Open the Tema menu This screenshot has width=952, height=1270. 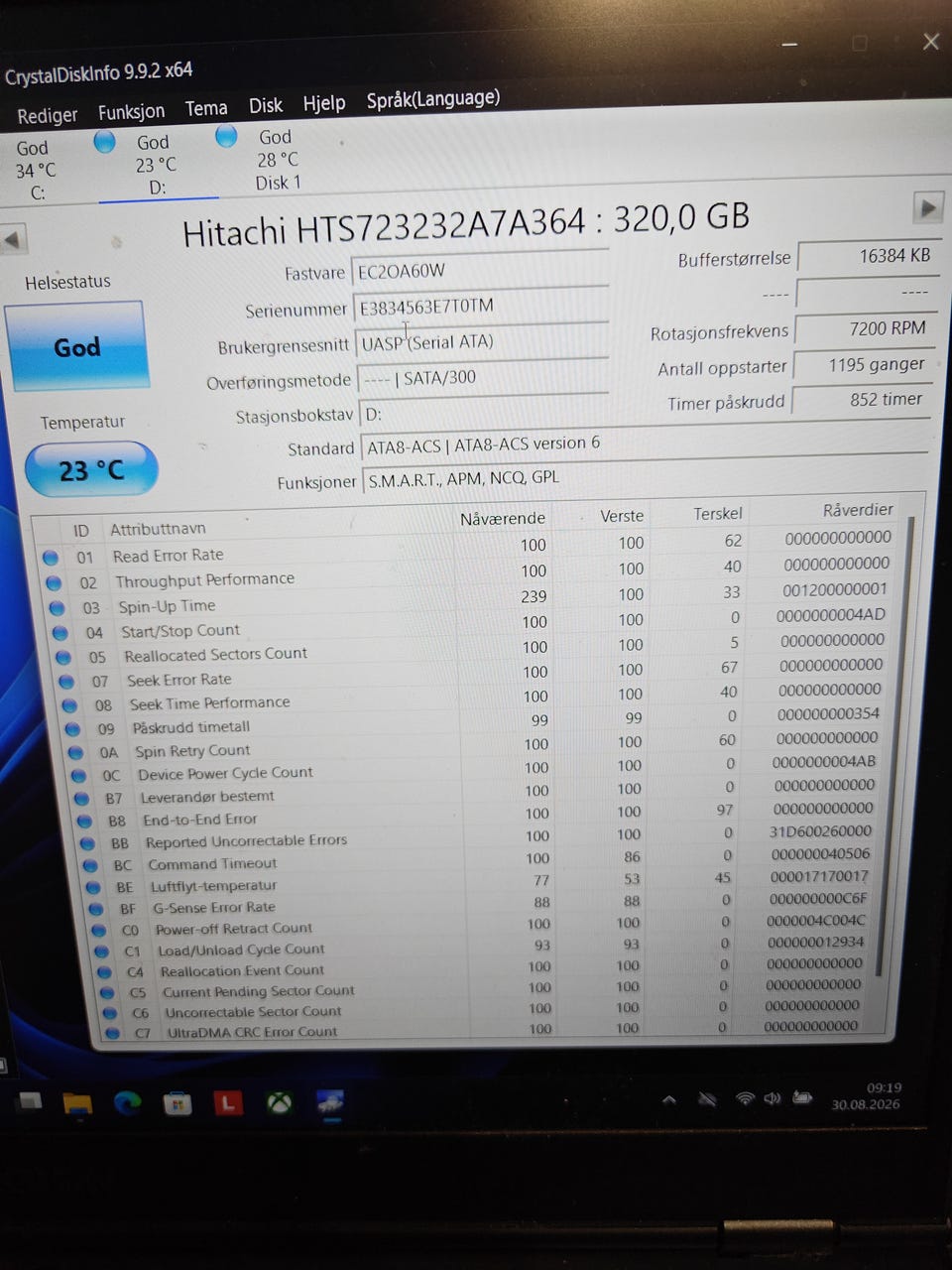tap(206, 108)
